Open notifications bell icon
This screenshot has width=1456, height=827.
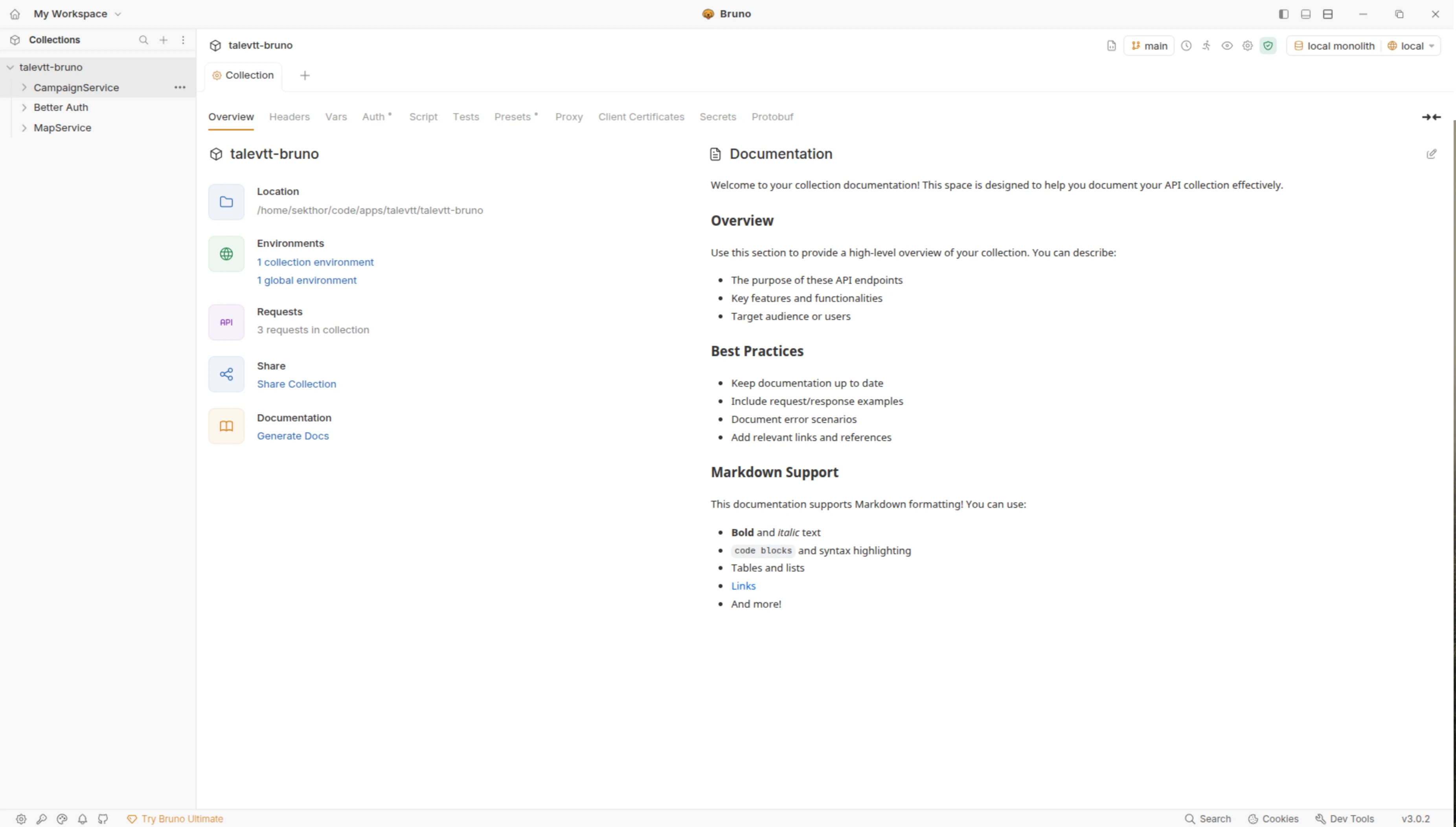(82, 818)
